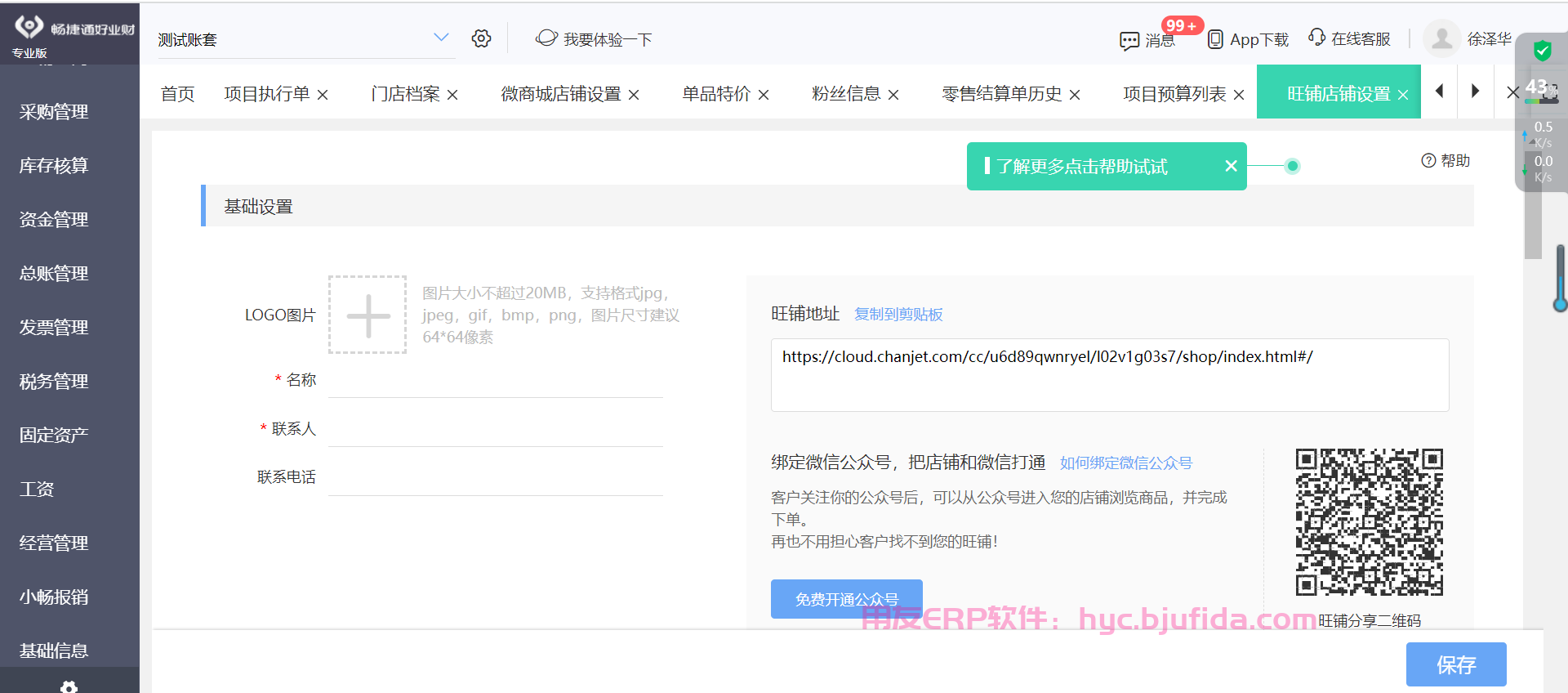Close all tabs with the X icon
1568x693 pixels.
tap(1513, 92)
